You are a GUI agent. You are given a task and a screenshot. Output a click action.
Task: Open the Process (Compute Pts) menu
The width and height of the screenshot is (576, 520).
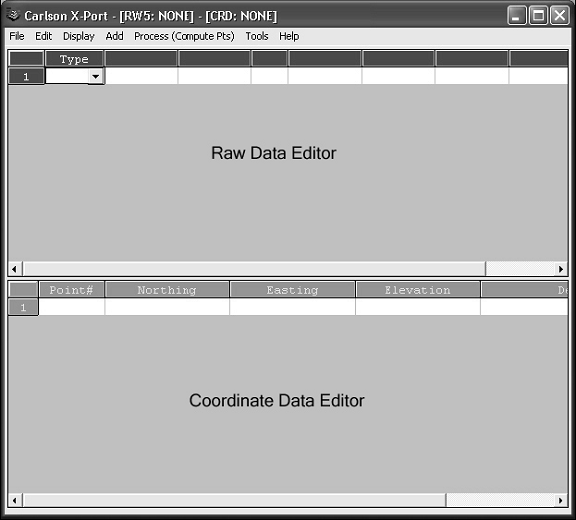tap(184, 36)
